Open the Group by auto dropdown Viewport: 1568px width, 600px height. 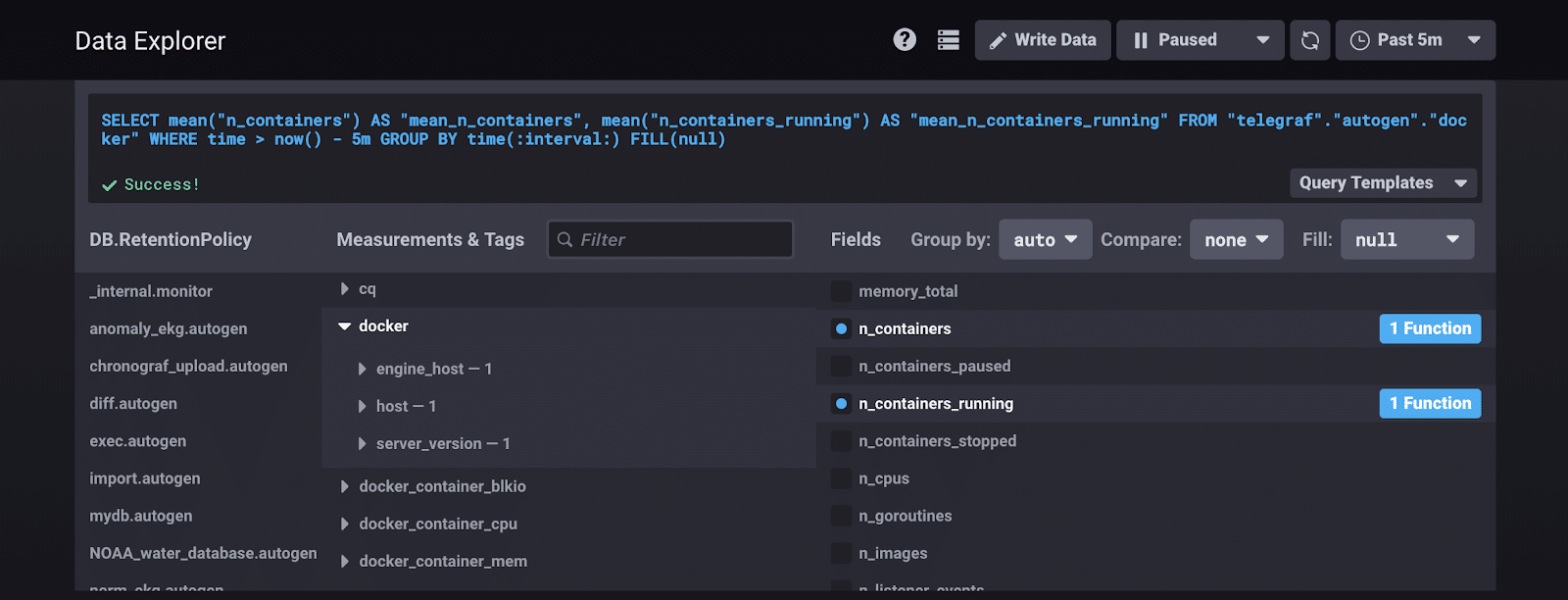click(x=1045, y=240)
